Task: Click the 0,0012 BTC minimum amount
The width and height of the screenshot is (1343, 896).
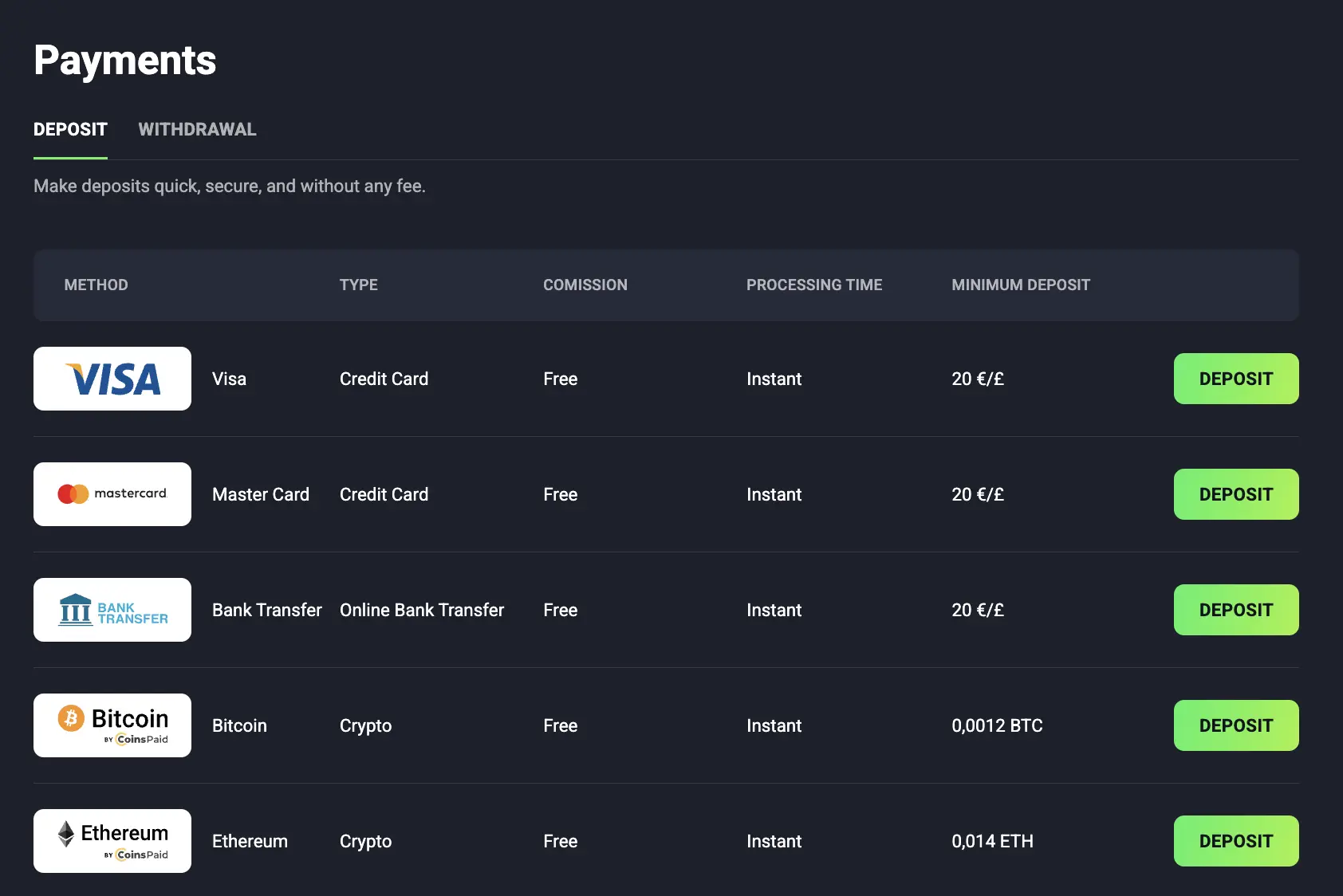Action: click(997, 725)
